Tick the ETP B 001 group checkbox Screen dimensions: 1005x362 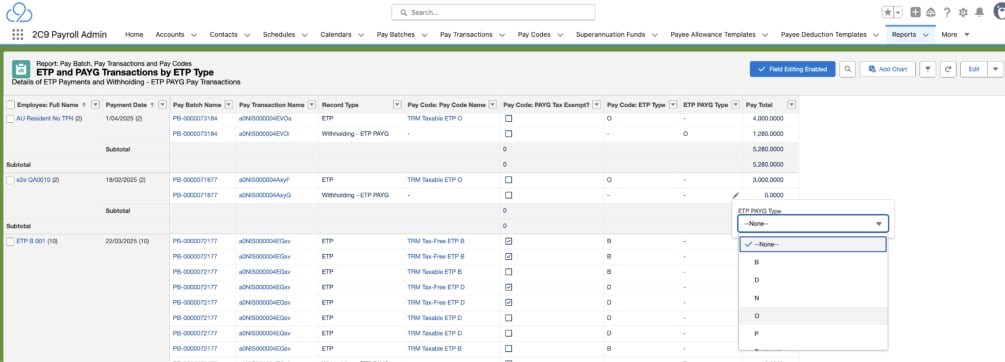pyautogui.click(x=10, y=242)
